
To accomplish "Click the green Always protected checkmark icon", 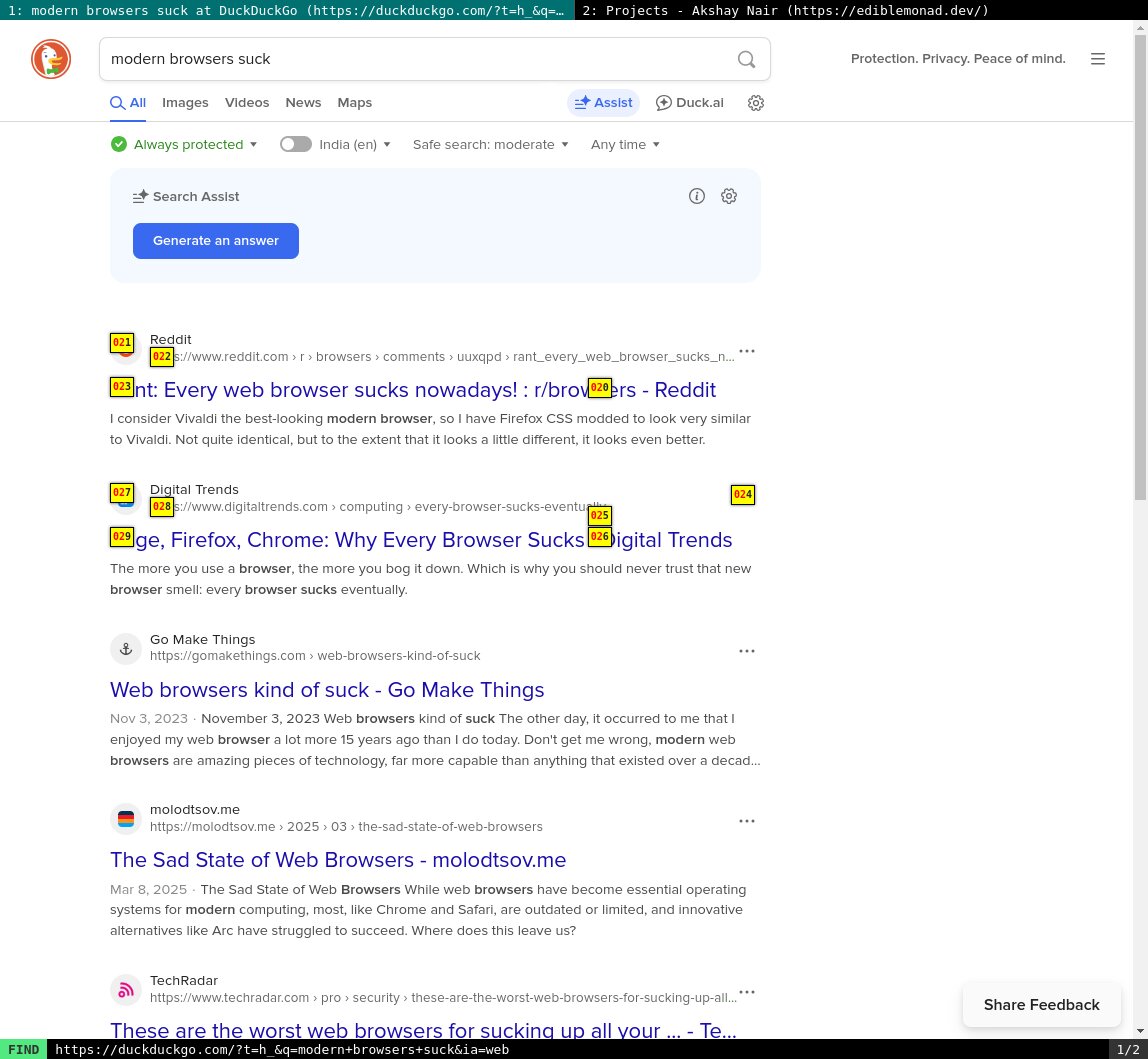I will [119, 144].
